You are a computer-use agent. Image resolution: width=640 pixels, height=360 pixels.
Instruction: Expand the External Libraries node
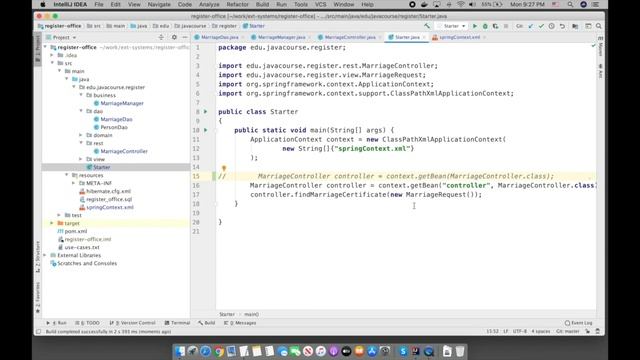click(45, 255)
